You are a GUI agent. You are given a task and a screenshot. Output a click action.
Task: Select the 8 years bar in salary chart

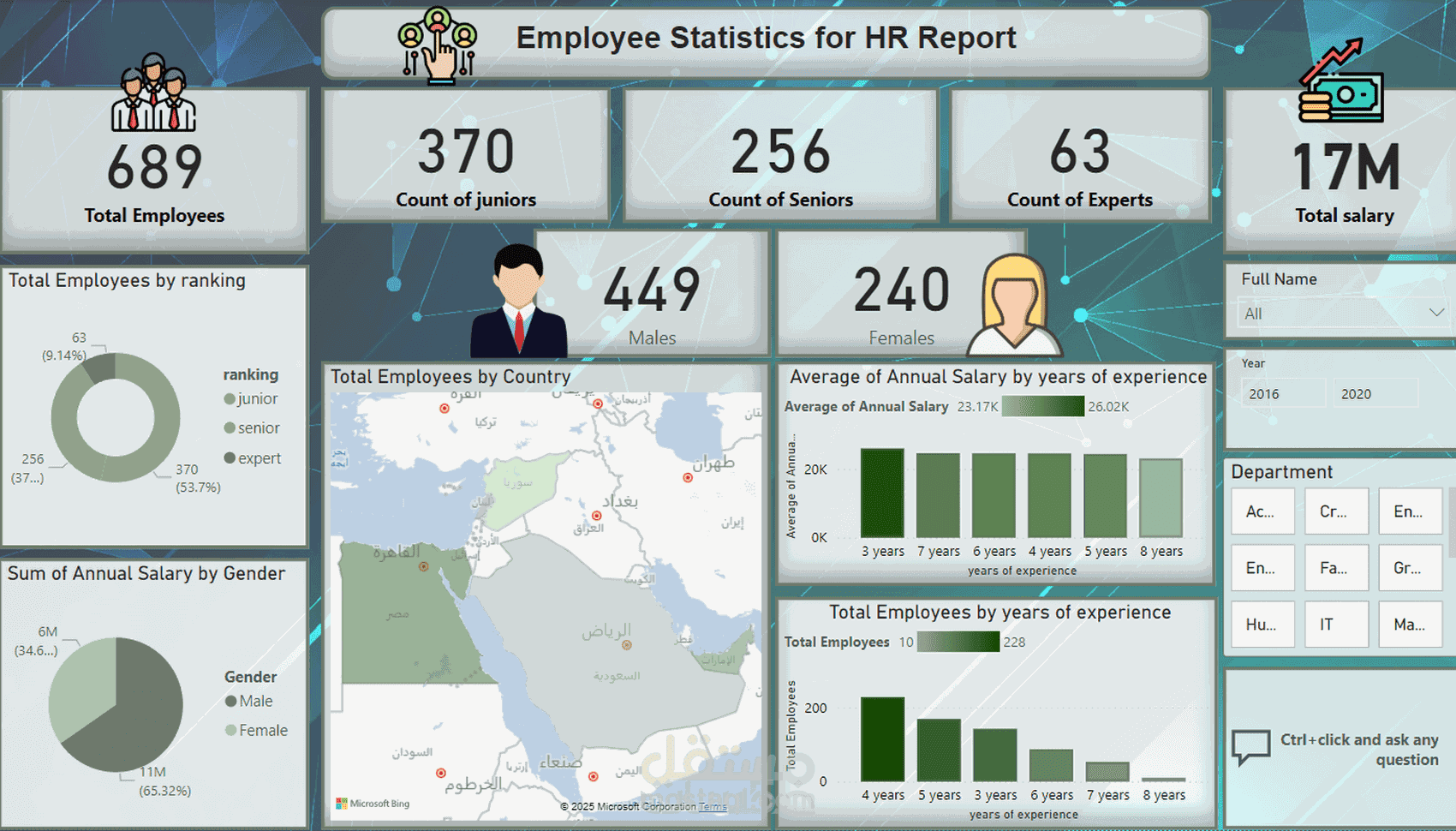pos(1161,501)
